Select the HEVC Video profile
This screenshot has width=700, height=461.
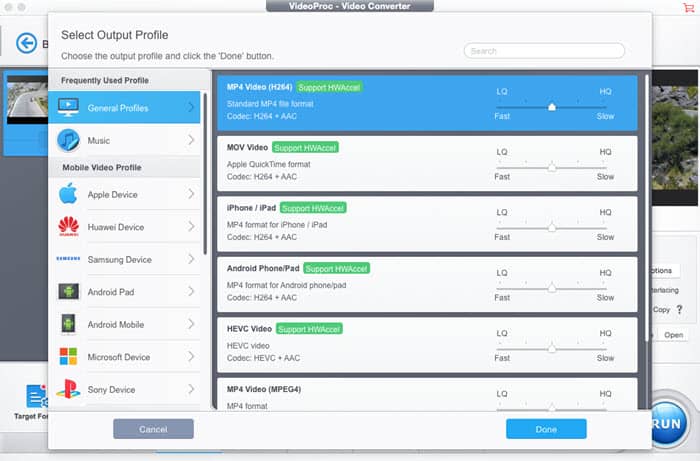pyautogui.click(x=427, y=345)
